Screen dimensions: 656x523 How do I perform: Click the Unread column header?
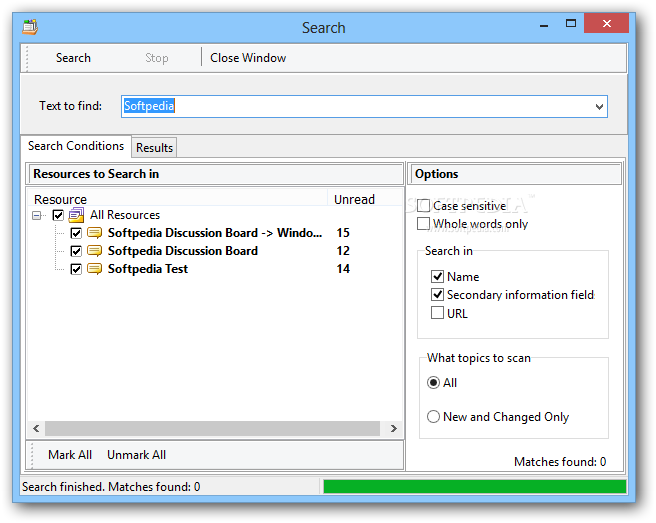tap(364, 199)
